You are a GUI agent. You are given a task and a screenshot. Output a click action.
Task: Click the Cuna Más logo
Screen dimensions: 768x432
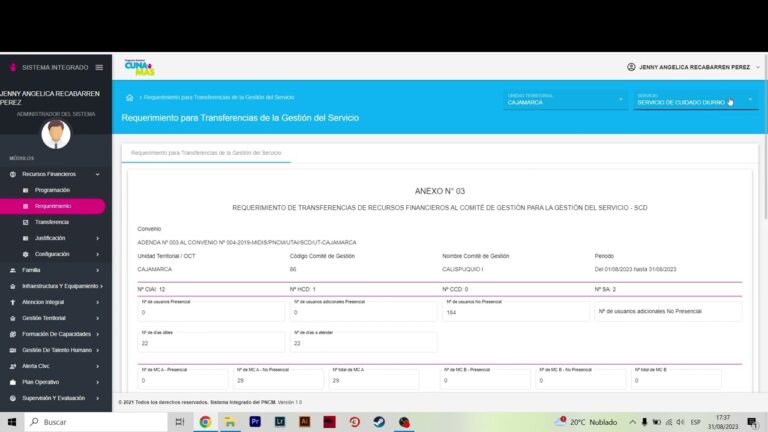[x=139, y=68]
